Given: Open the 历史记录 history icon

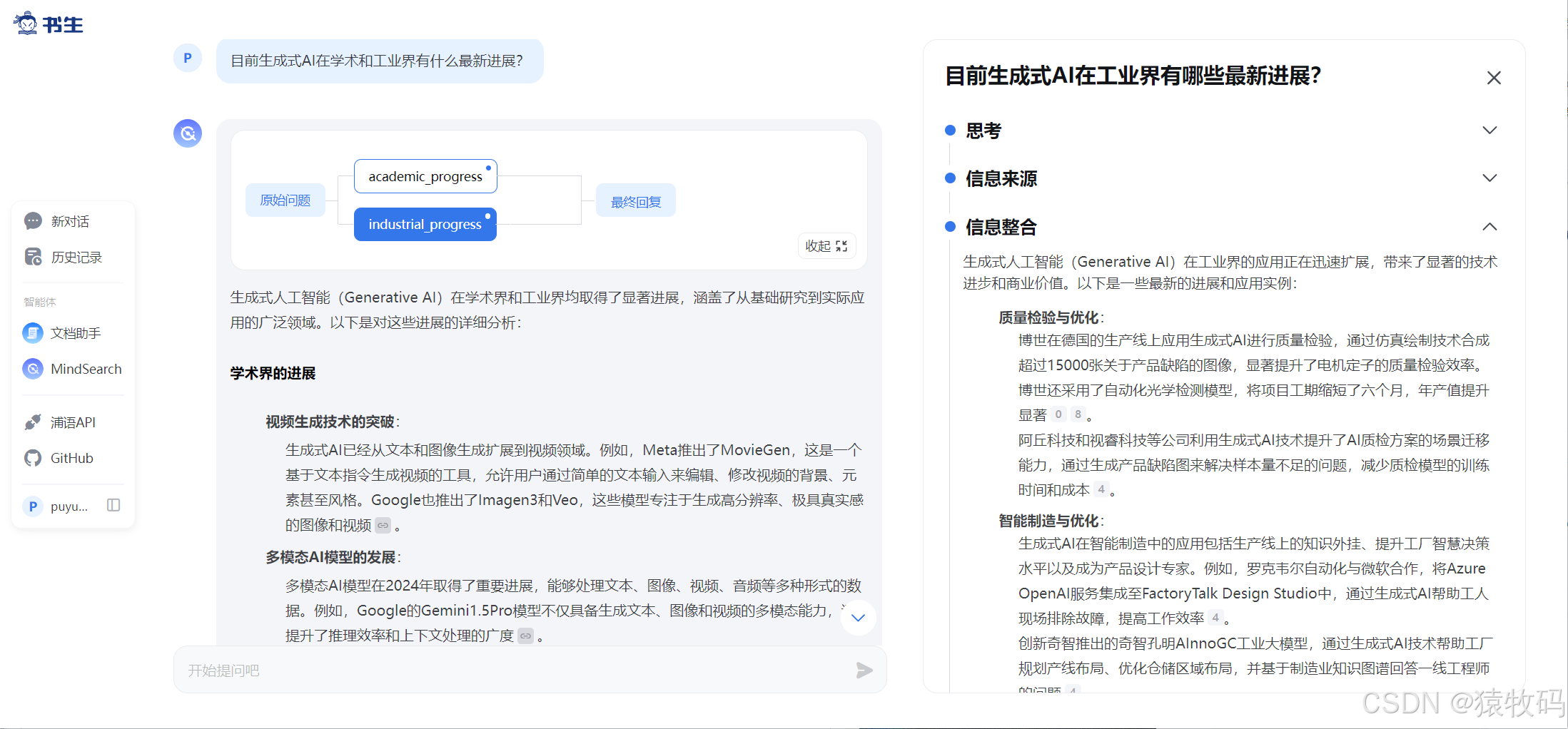Looking at the screenshot, I should pyautogui.click(x=33, y=257).
